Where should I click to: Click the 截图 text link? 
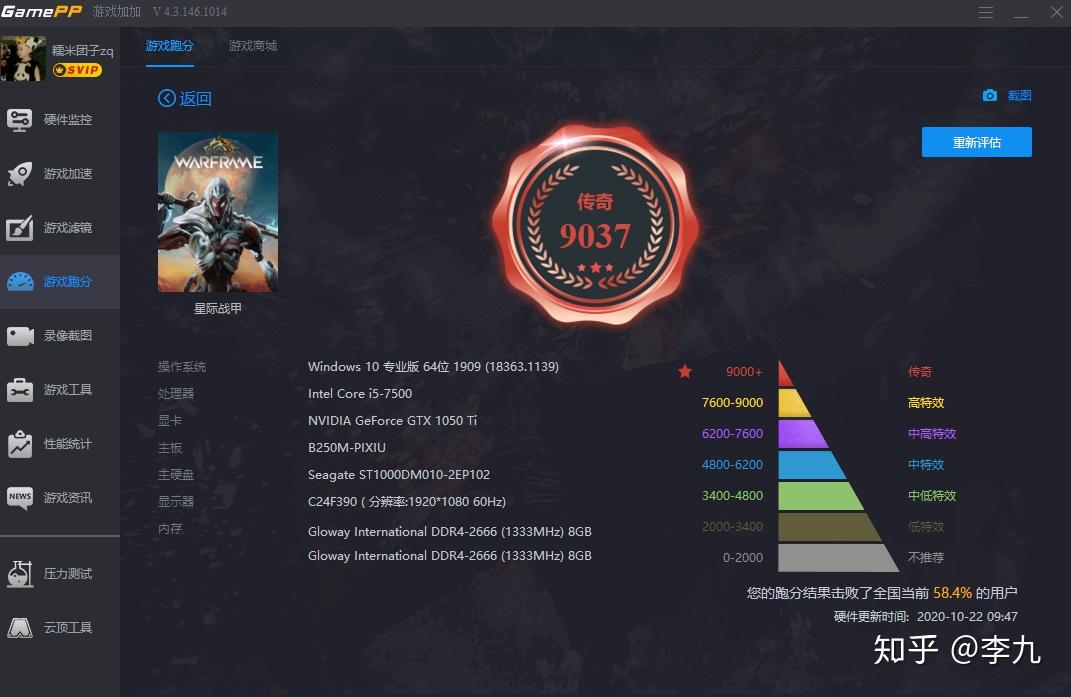tap(1019, 96)
